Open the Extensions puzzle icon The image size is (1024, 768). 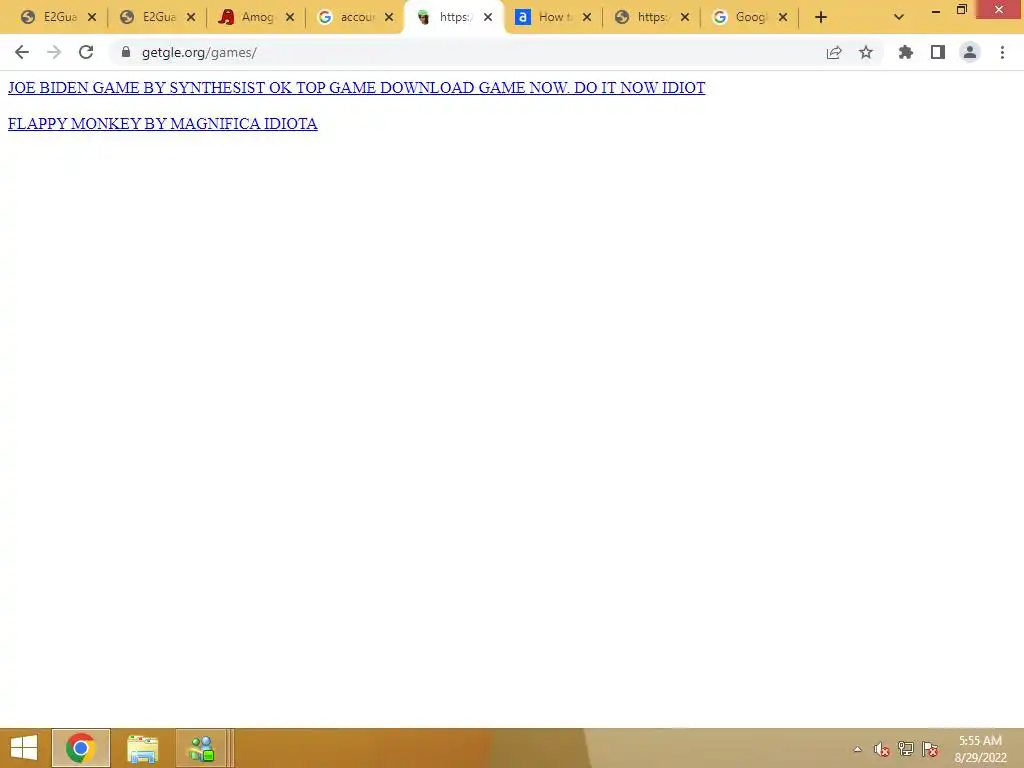click(x=906, y=52)
